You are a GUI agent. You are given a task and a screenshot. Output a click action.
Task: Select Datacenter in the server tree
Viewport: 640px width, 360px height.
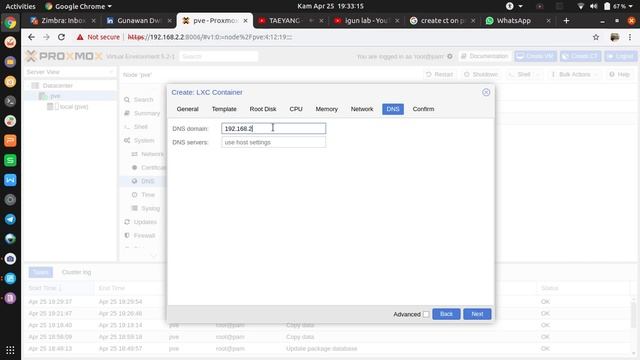click(58, 86)
